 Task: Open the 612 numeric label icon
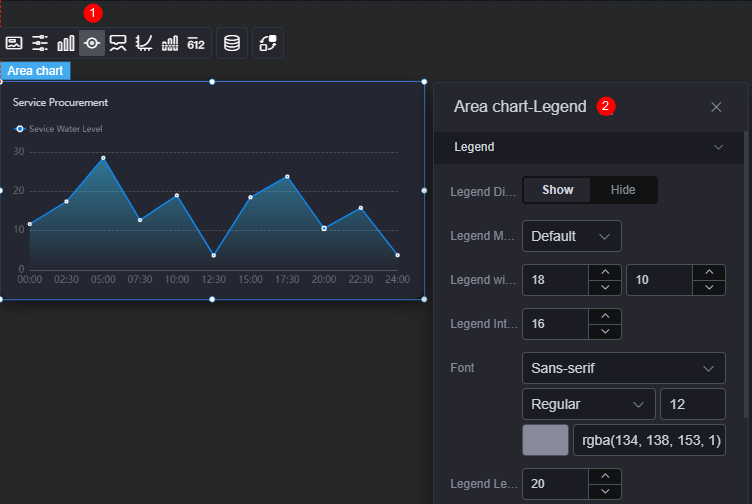(196, 43)
